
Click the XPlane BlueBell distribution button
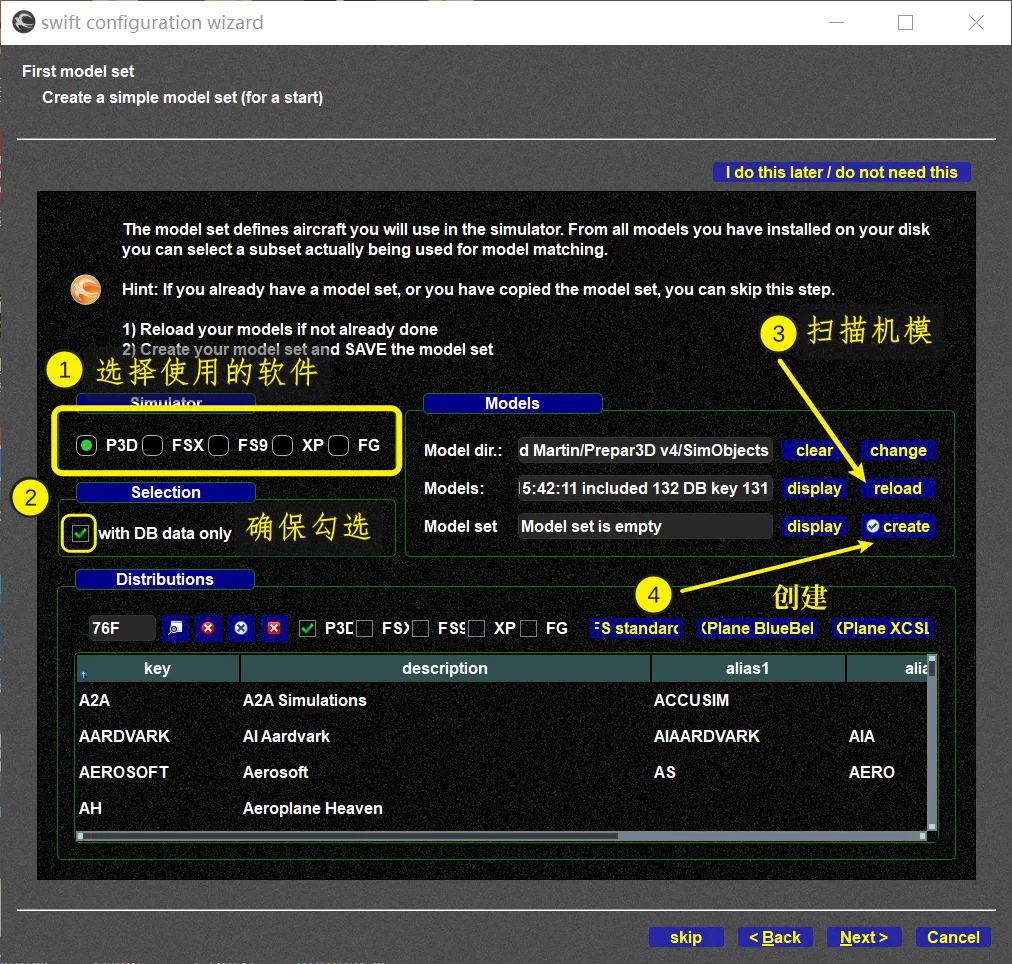pos(758,628)
